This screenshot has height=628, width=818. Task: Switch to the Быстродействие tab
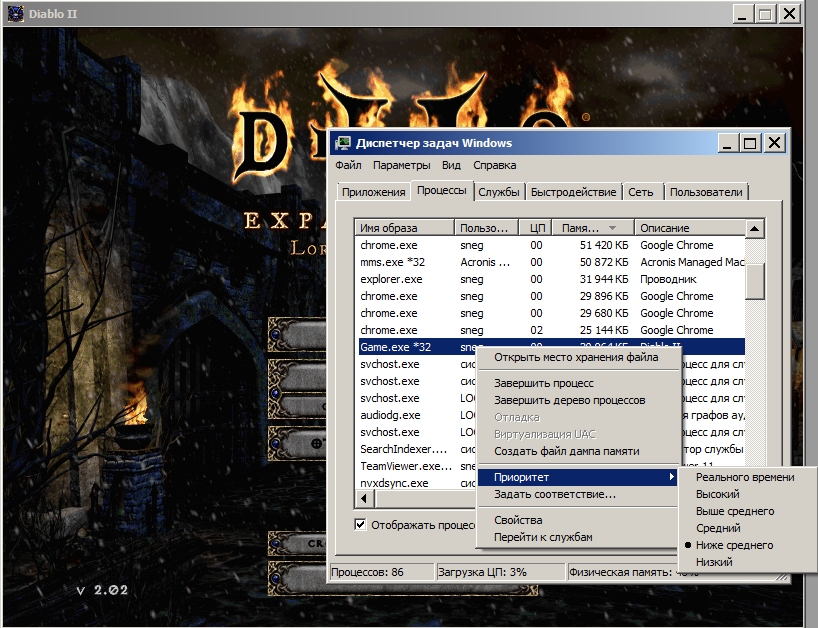(573, 192)
